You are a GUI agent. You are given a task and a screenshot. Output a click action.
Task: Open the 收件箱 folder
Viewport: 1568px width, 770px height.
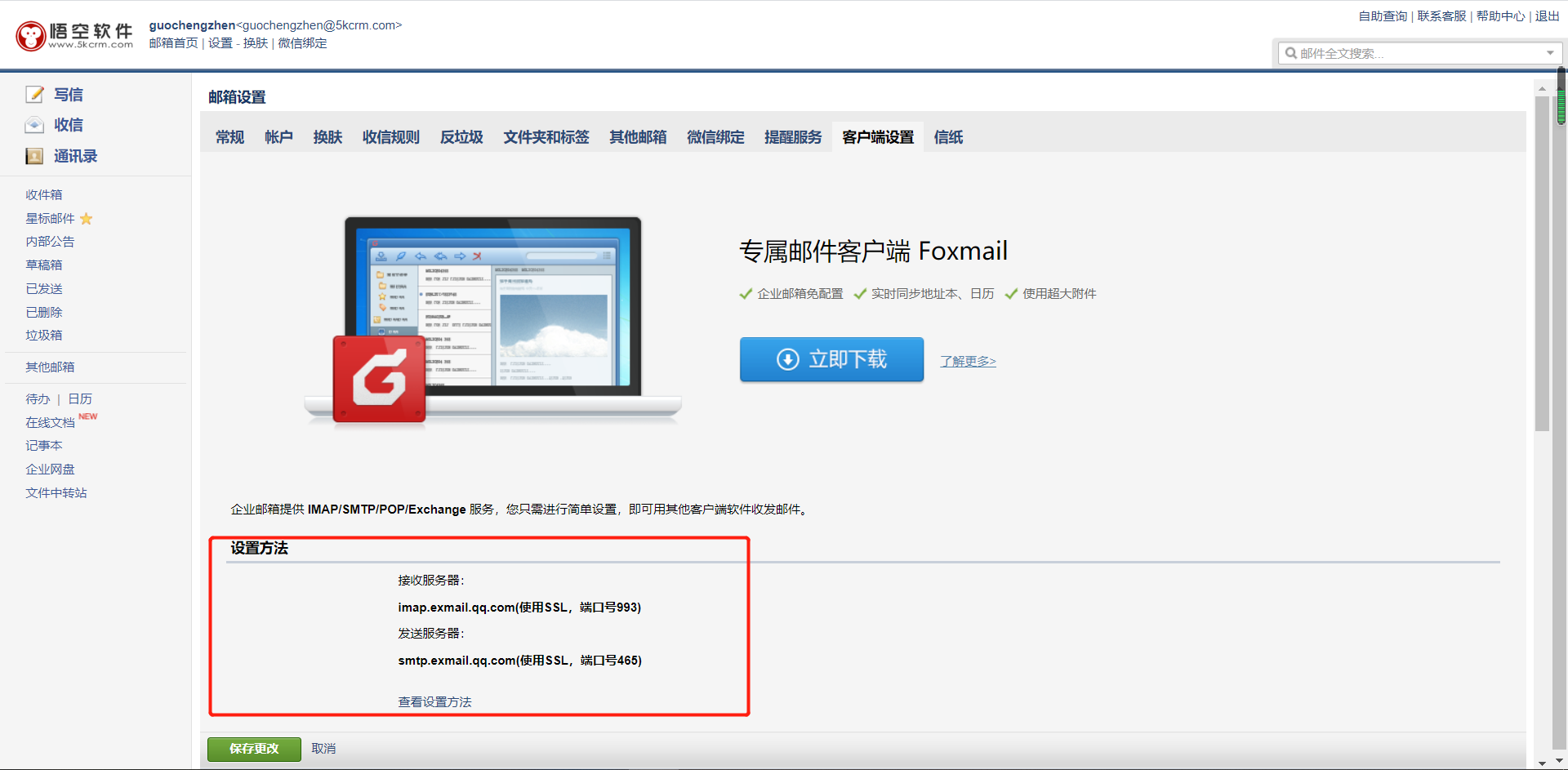click(44, 195)
